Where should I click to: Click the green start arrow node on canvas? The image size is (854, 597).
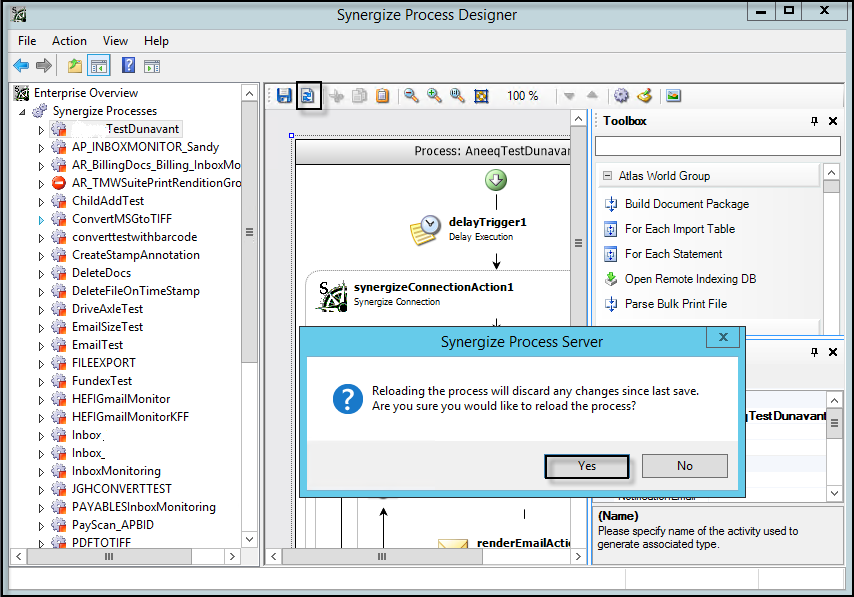tap(496, 180)
